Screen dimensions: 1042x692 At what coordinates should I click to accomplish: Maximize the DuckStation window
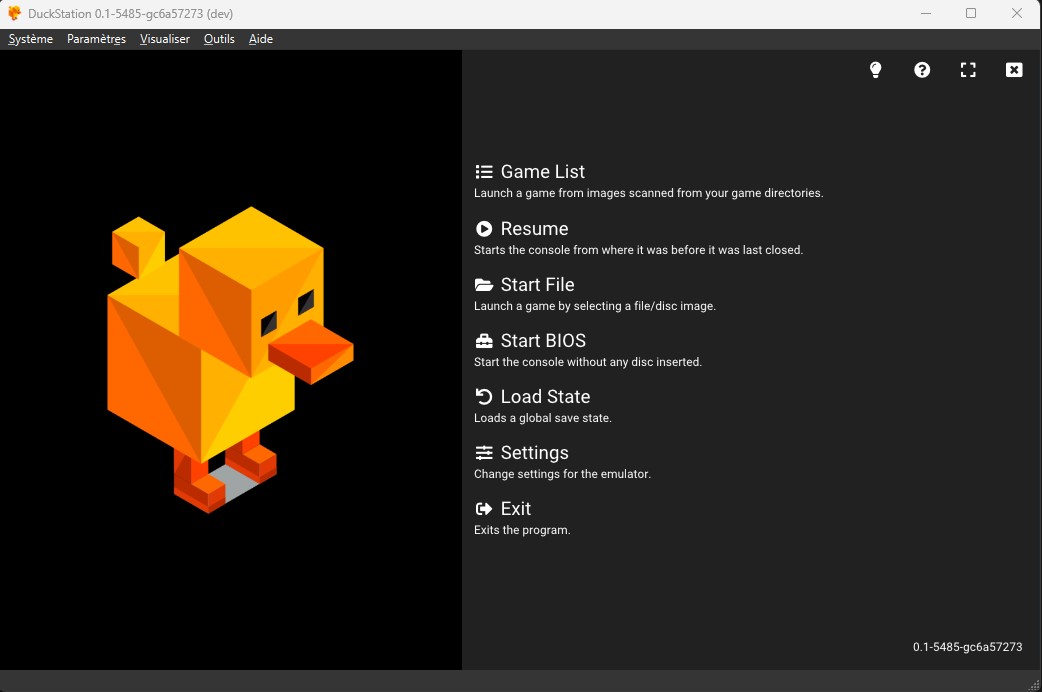(x=970, y=13)
